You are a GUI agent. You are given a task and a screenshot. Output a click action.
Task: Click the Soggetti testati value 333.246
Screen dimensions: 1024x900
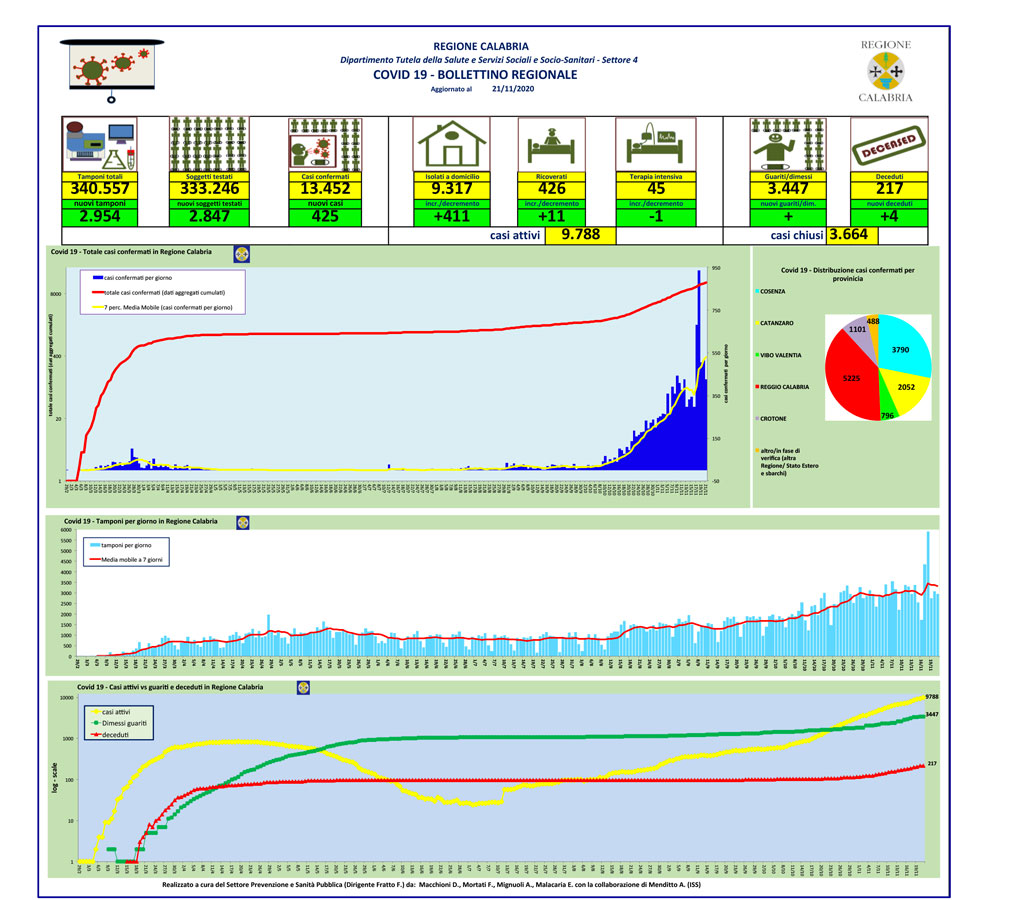(x=210, y=189)
